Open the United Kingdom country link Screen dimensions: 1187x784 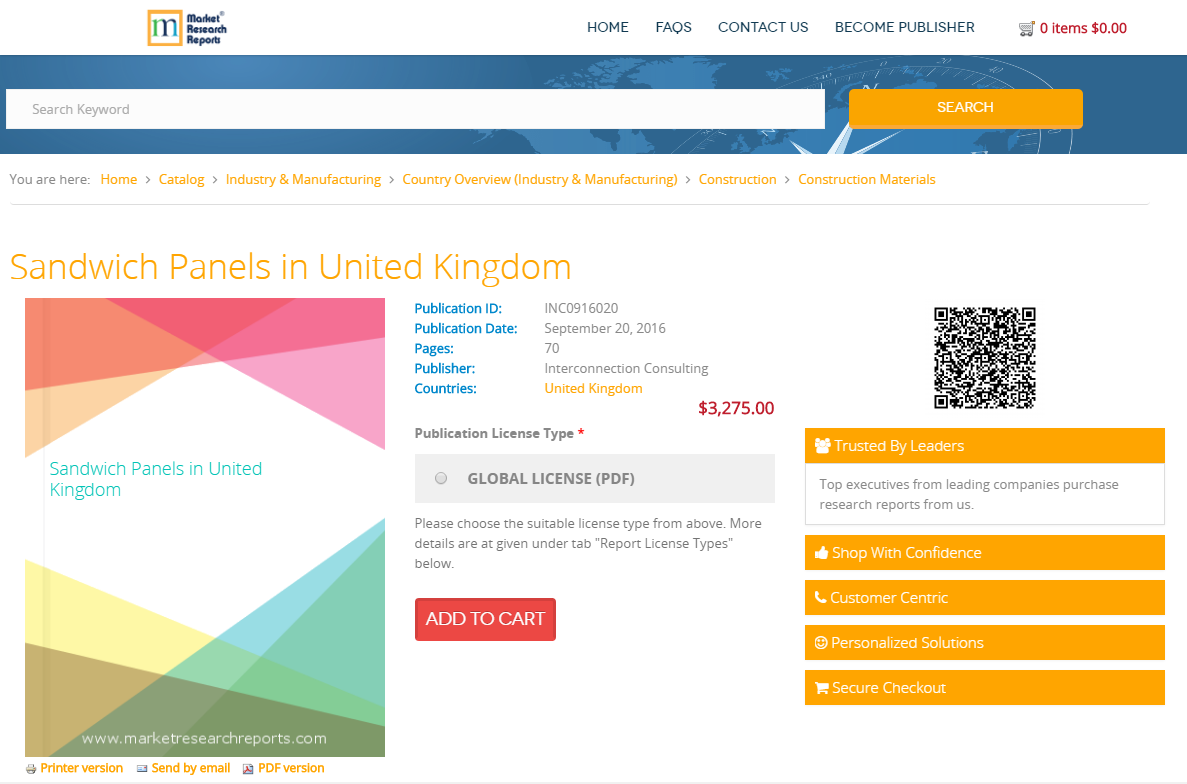tap(593, 388)
